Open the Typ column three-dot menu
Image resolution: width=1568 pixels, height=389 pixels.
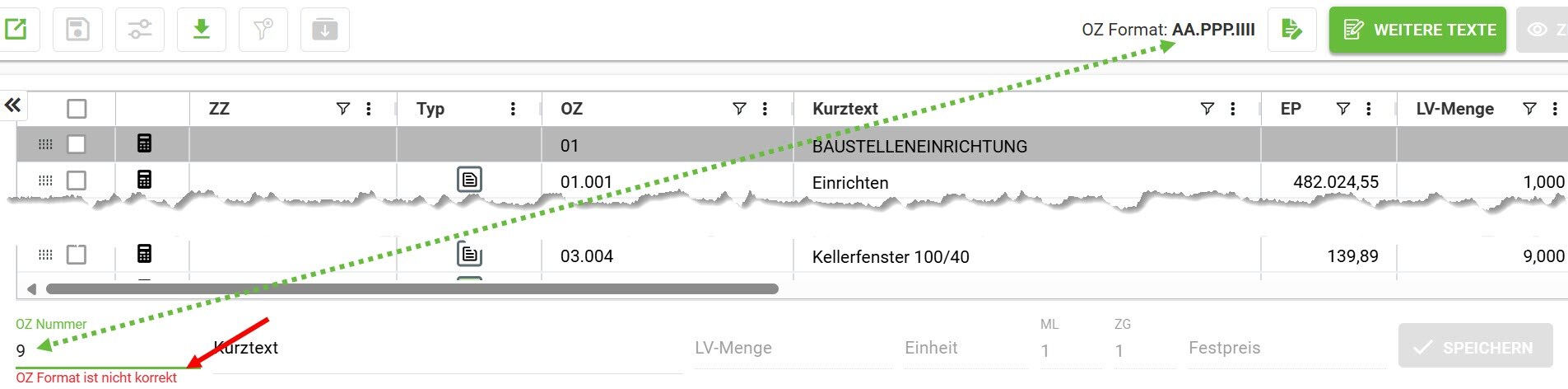click(513, 109)
